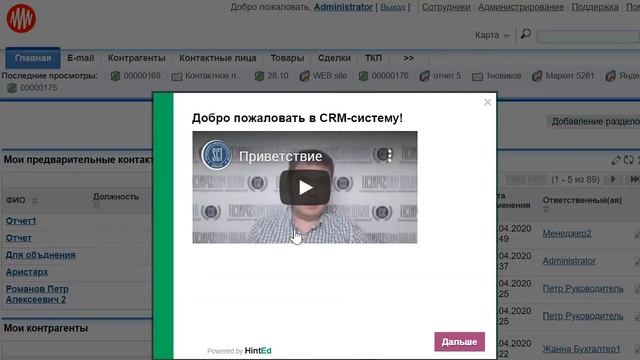Sort by Ответственный(ая) column arrow
640x360 pixels.
tap(546, 209)
